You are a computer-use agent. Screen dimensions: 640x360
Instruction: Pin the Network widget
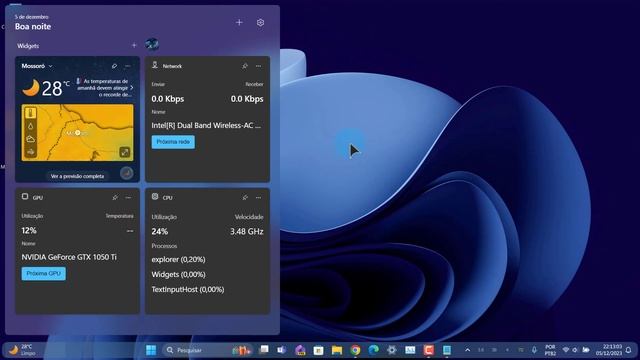point(245,66)
